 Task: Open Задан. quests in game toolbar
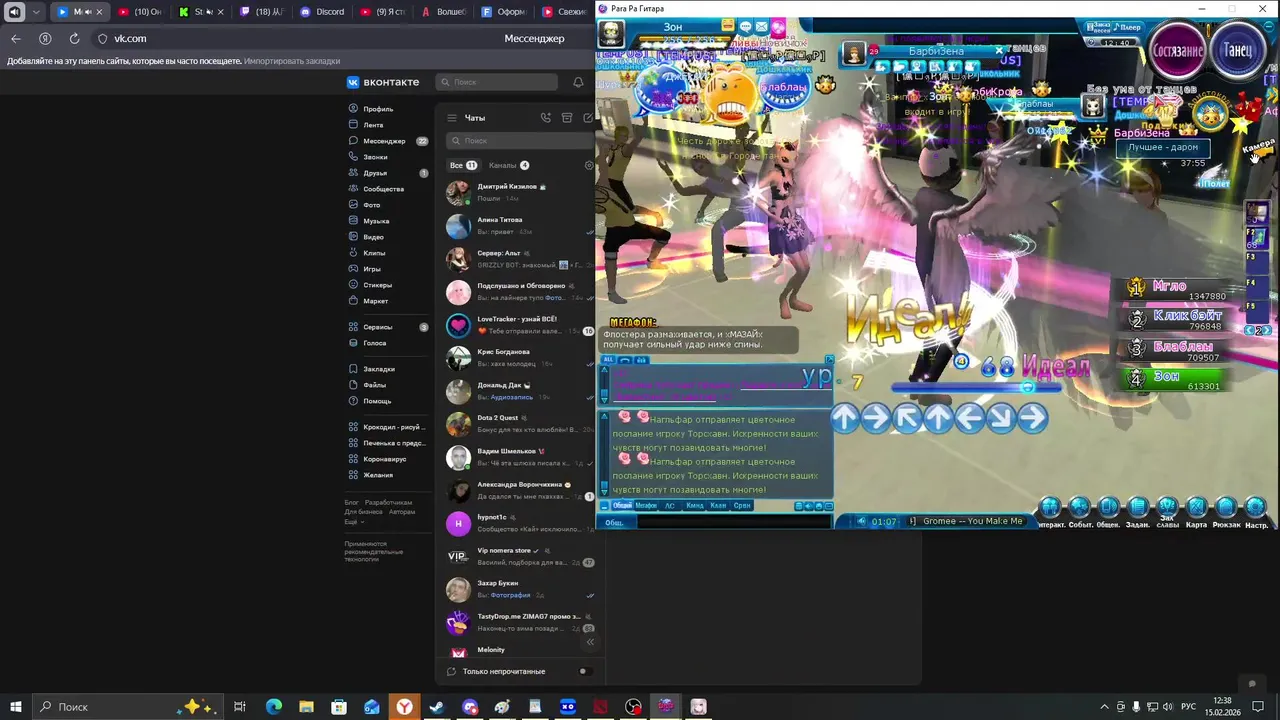point(1138,508)
